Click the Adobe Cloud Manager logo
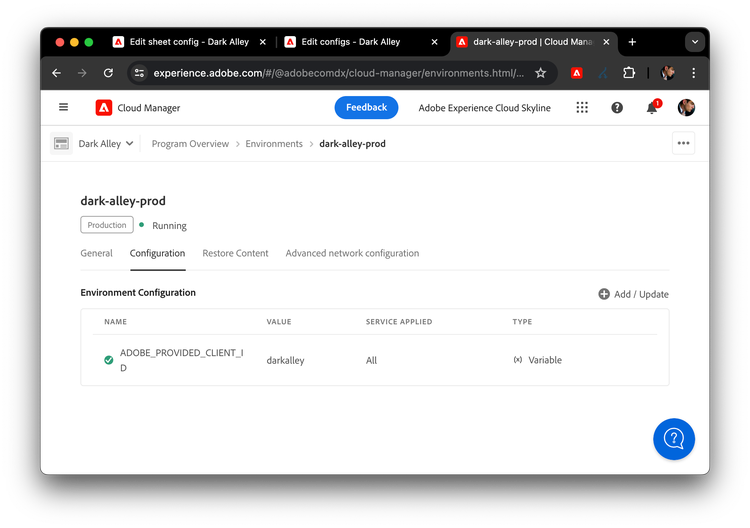Viewport: 750px width, 528px height. coord(104,108)
